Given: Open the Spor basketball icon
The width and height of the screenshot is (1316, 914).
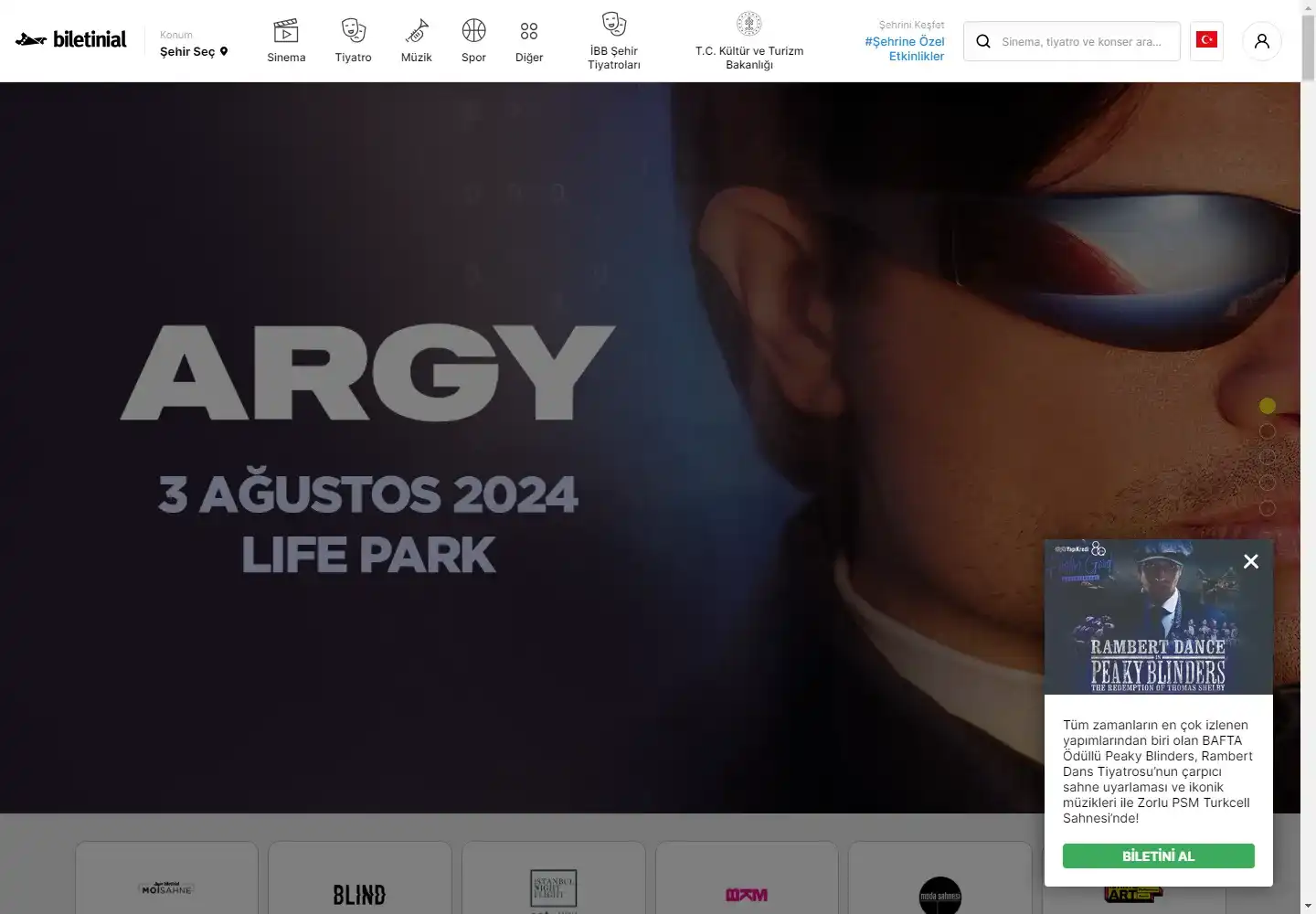Looking at the screenshot, I should pyautogui.click(x=473, y=30).
